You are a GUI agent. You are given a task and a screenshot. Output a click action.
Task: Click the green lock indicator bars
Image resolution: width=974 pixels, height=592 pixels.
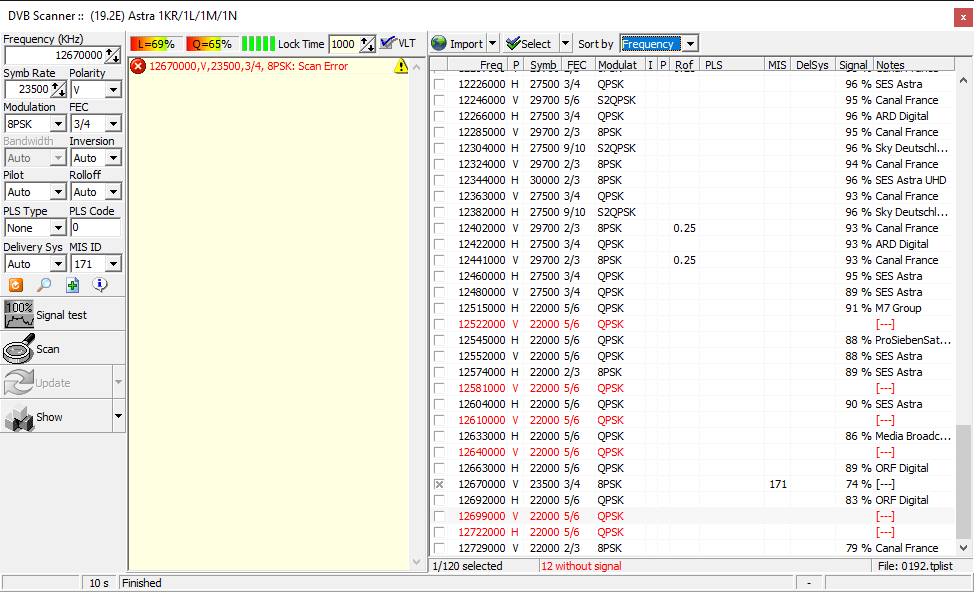tap(258, 43)
